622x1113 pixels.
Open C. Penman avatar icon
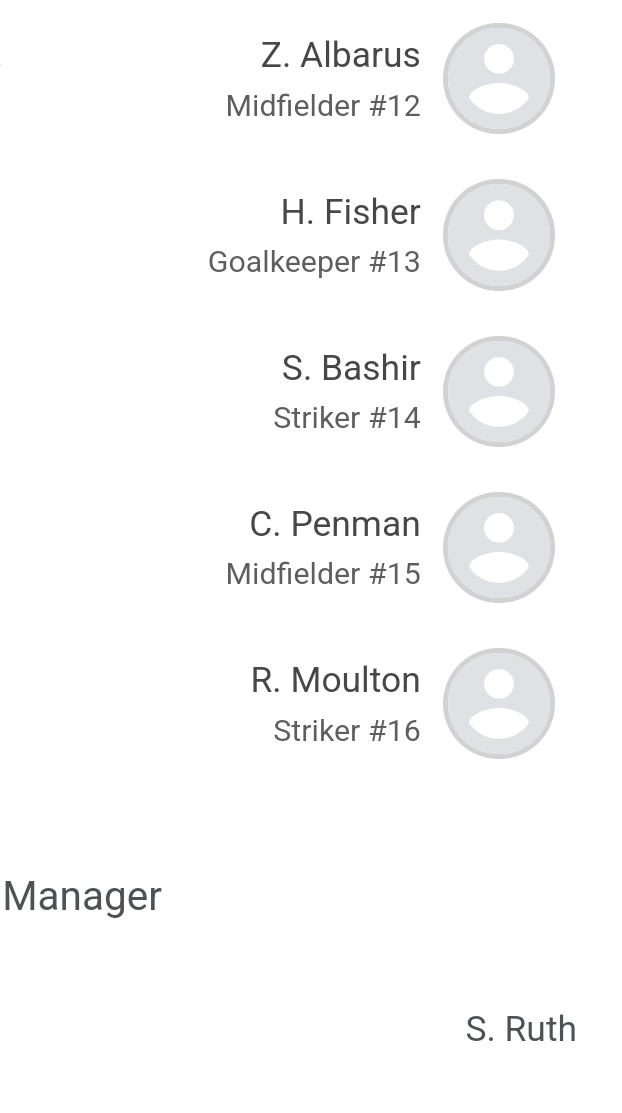[x=498, y=547]
